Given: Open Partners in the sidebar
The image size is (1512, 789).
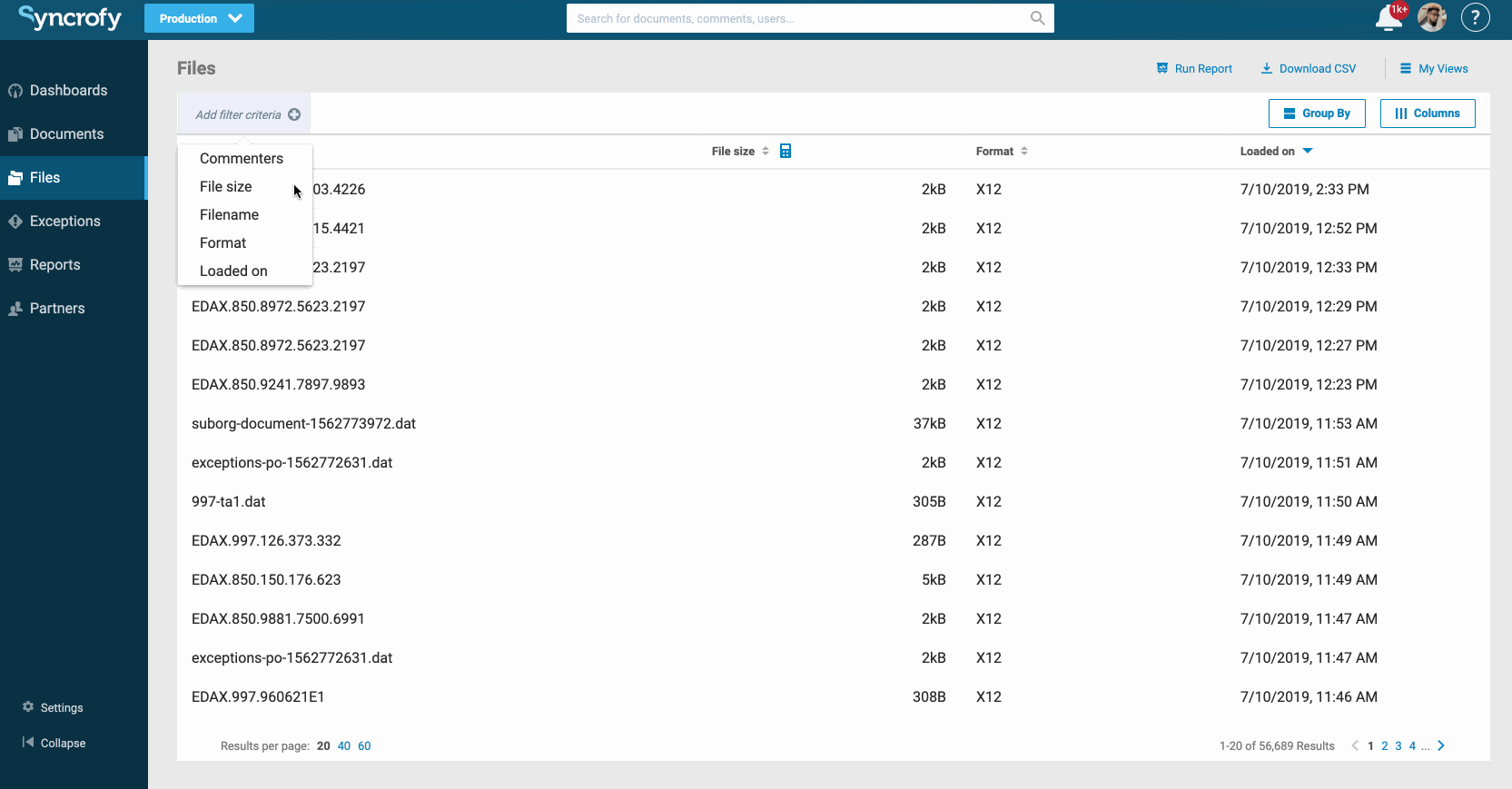Looking at the screenshot, I should [74, 309].
